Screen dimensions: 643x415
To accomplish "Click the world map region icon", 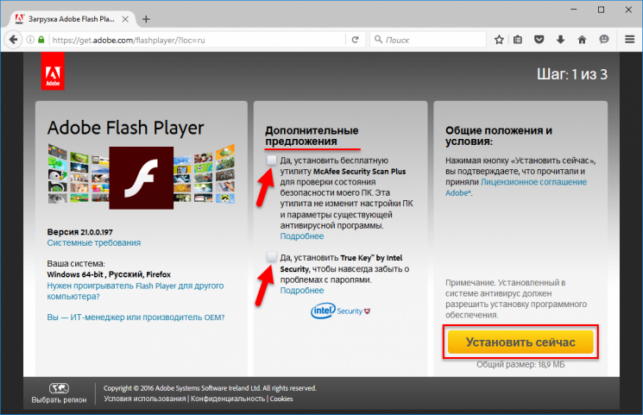I will (x=59, y=388).
